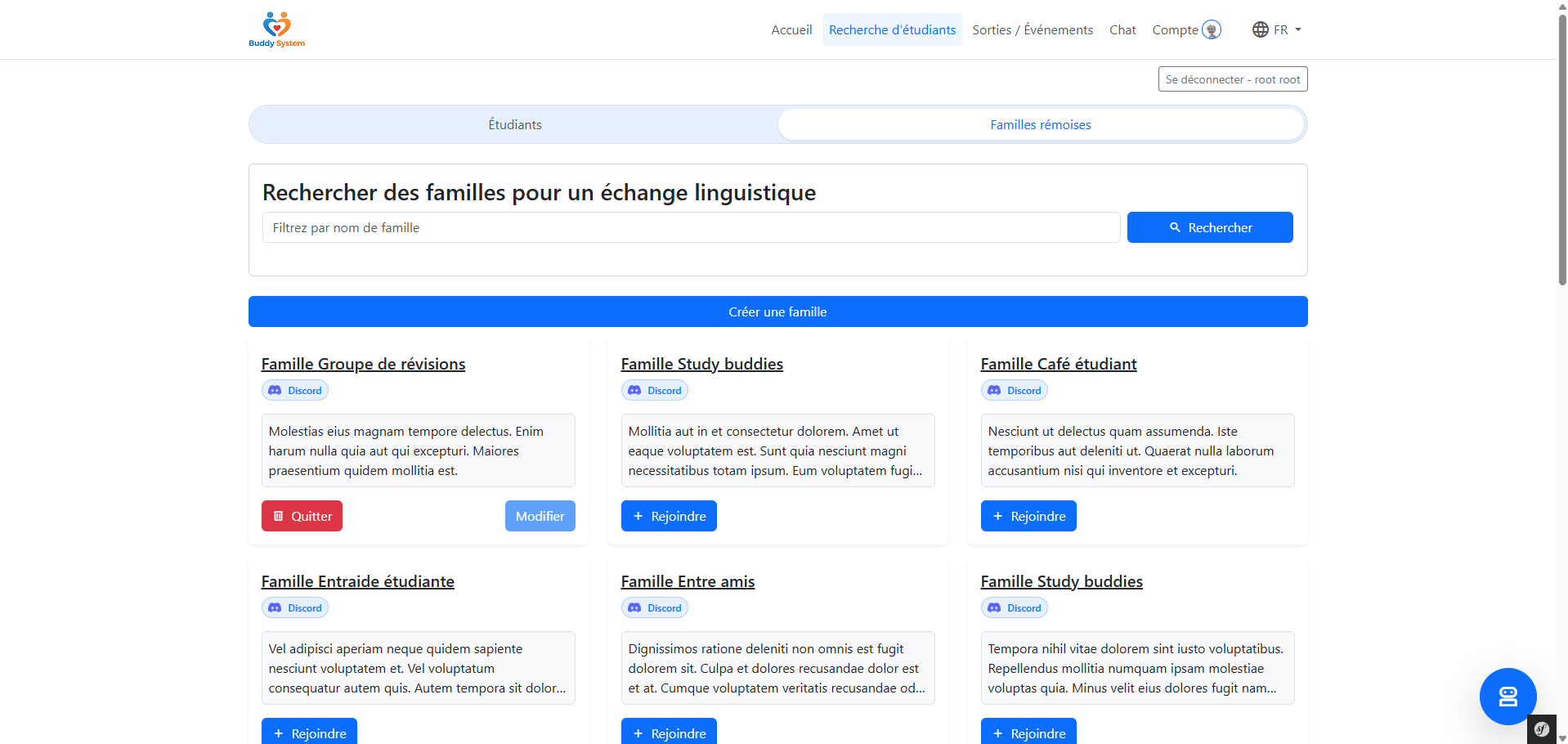
Task: Click the Créer une famille button
Action: (x=777, y=311)
